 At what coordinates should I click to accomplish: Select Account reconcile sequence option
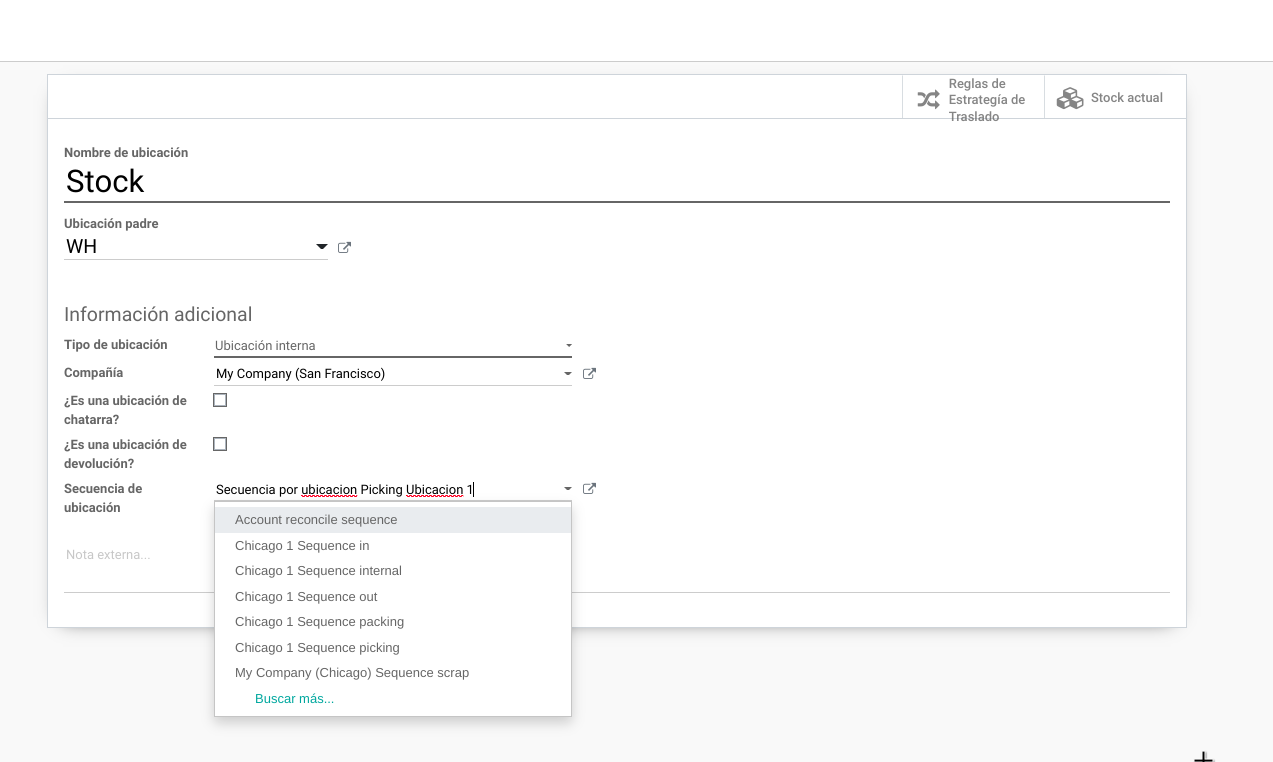click(x=393, y=520)
